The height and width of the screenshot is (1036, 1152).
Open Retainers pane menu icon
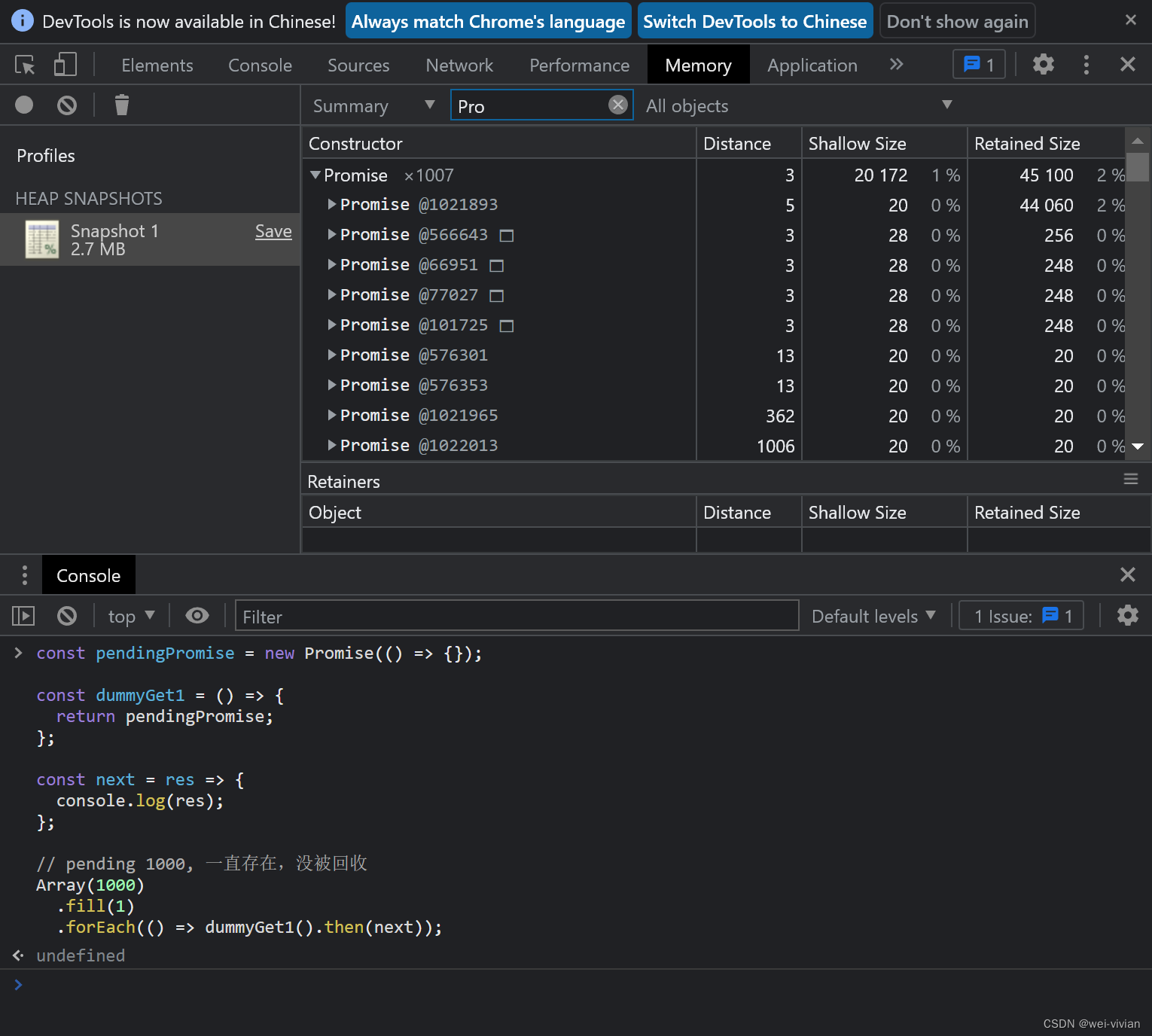tap(1130, 479)
